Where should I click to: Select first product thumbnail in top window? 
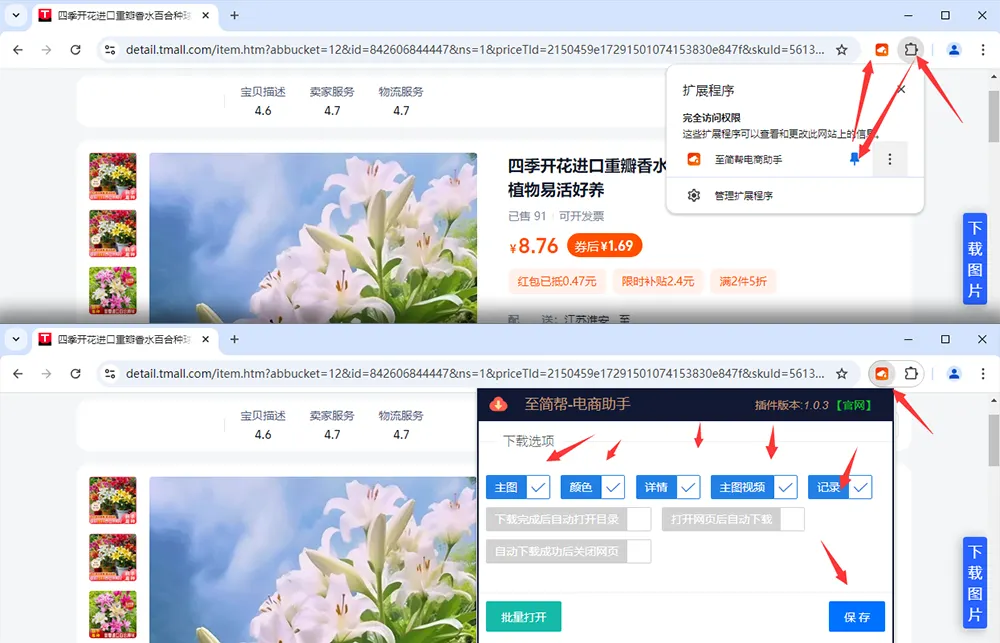tap(113, 176)
